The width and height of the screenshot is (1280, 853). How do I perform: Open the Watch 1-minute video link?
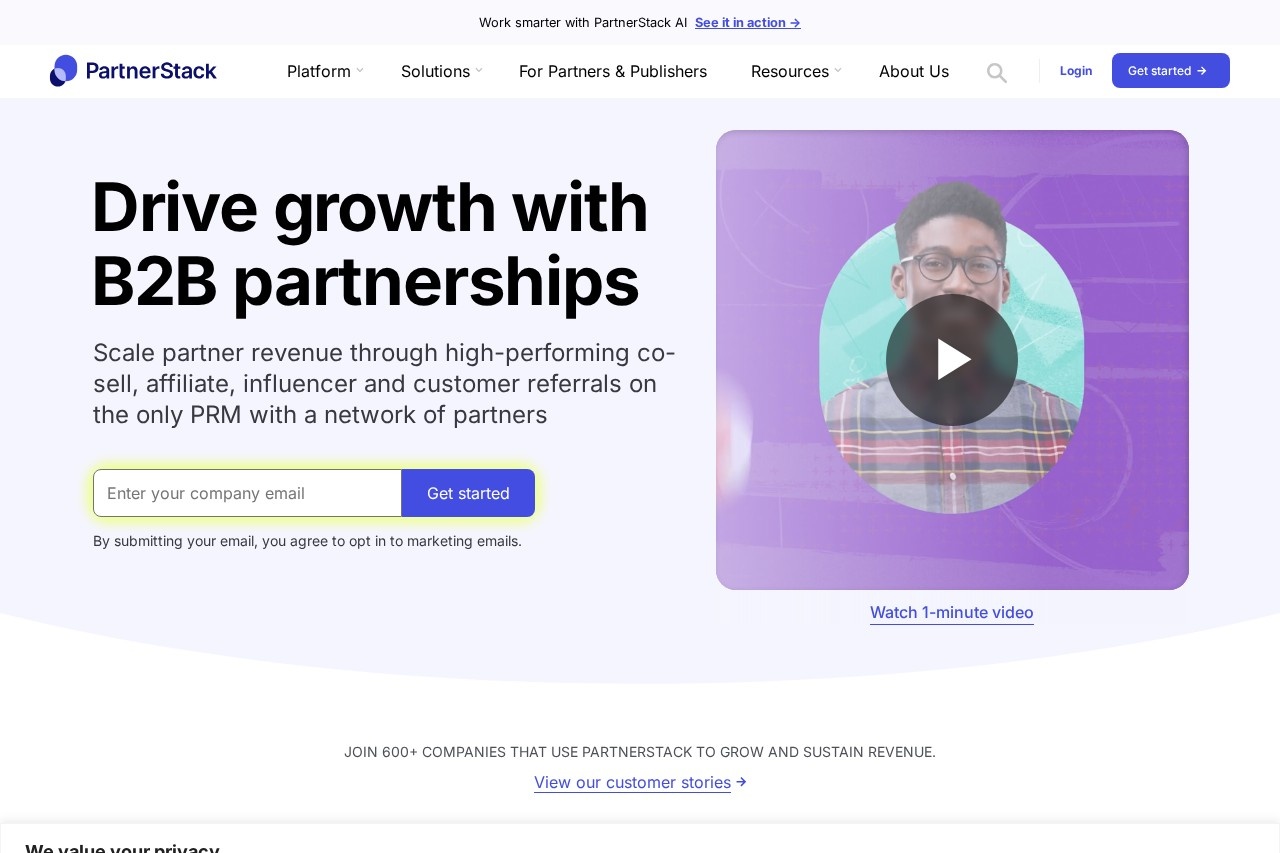click(x=952, y=612)
